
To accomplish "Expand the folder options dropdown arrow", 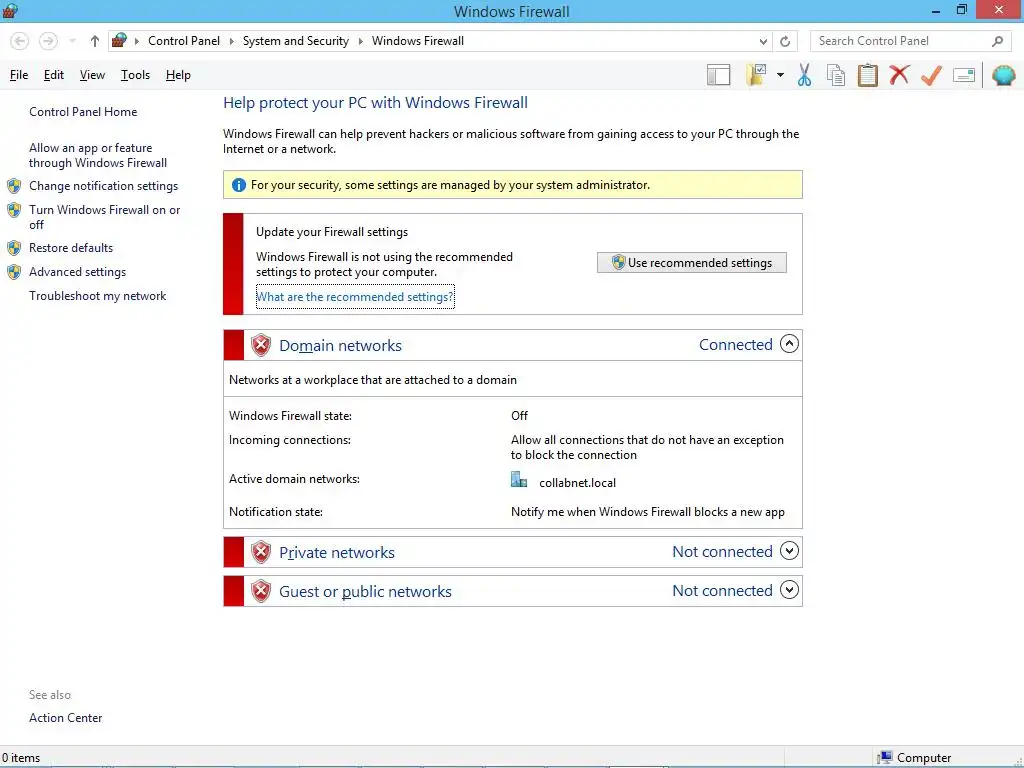I will point(780,75).
